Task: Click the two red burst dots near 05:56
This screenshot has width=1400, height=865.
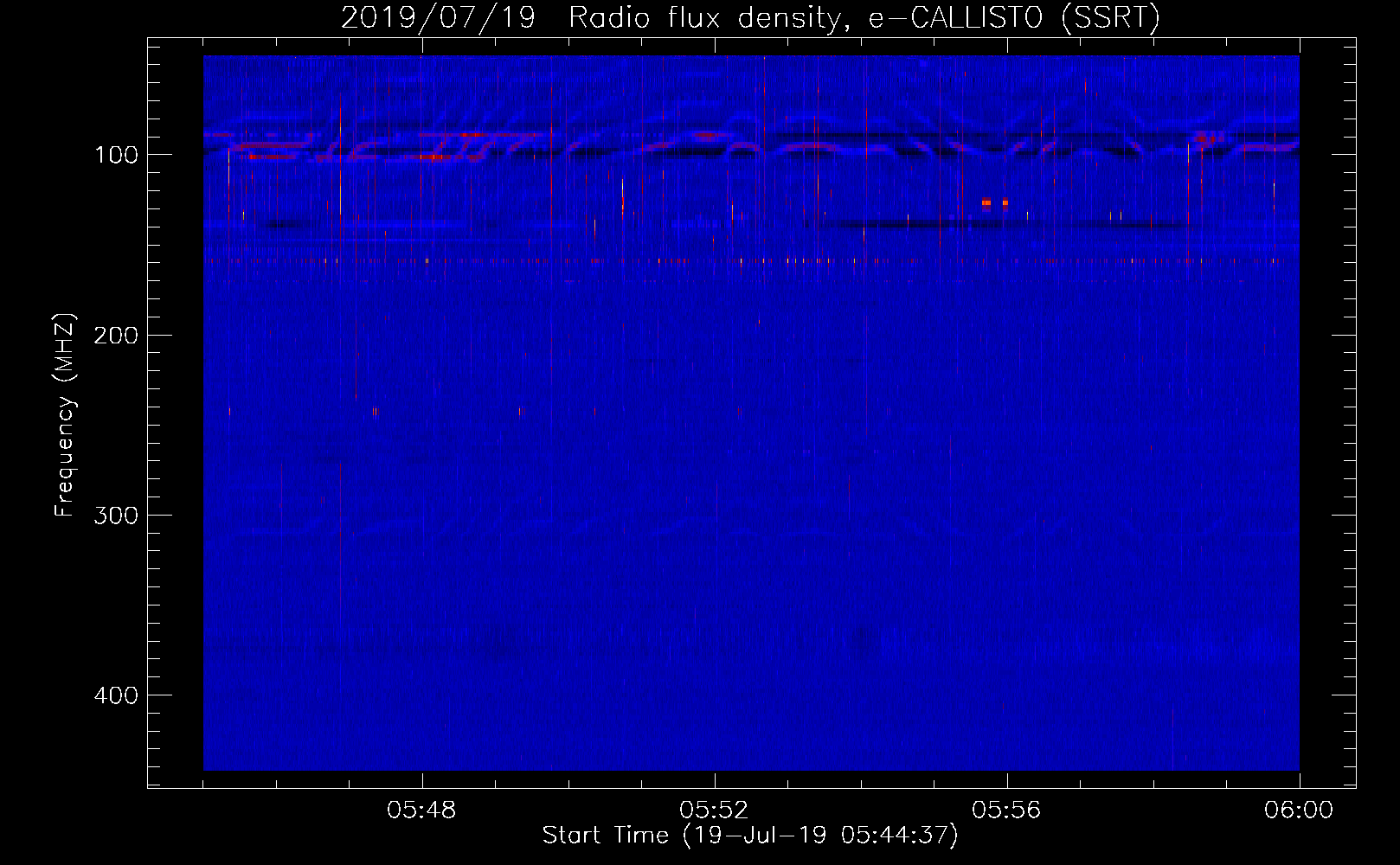Action: (x=995, y=203)
